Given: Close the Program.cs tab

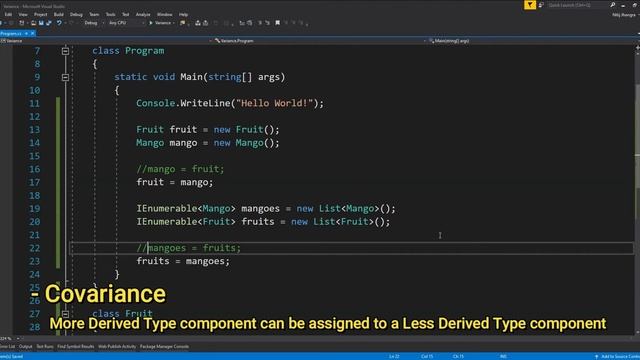Looking at the screenshot, I should click(x=33, y=33).
